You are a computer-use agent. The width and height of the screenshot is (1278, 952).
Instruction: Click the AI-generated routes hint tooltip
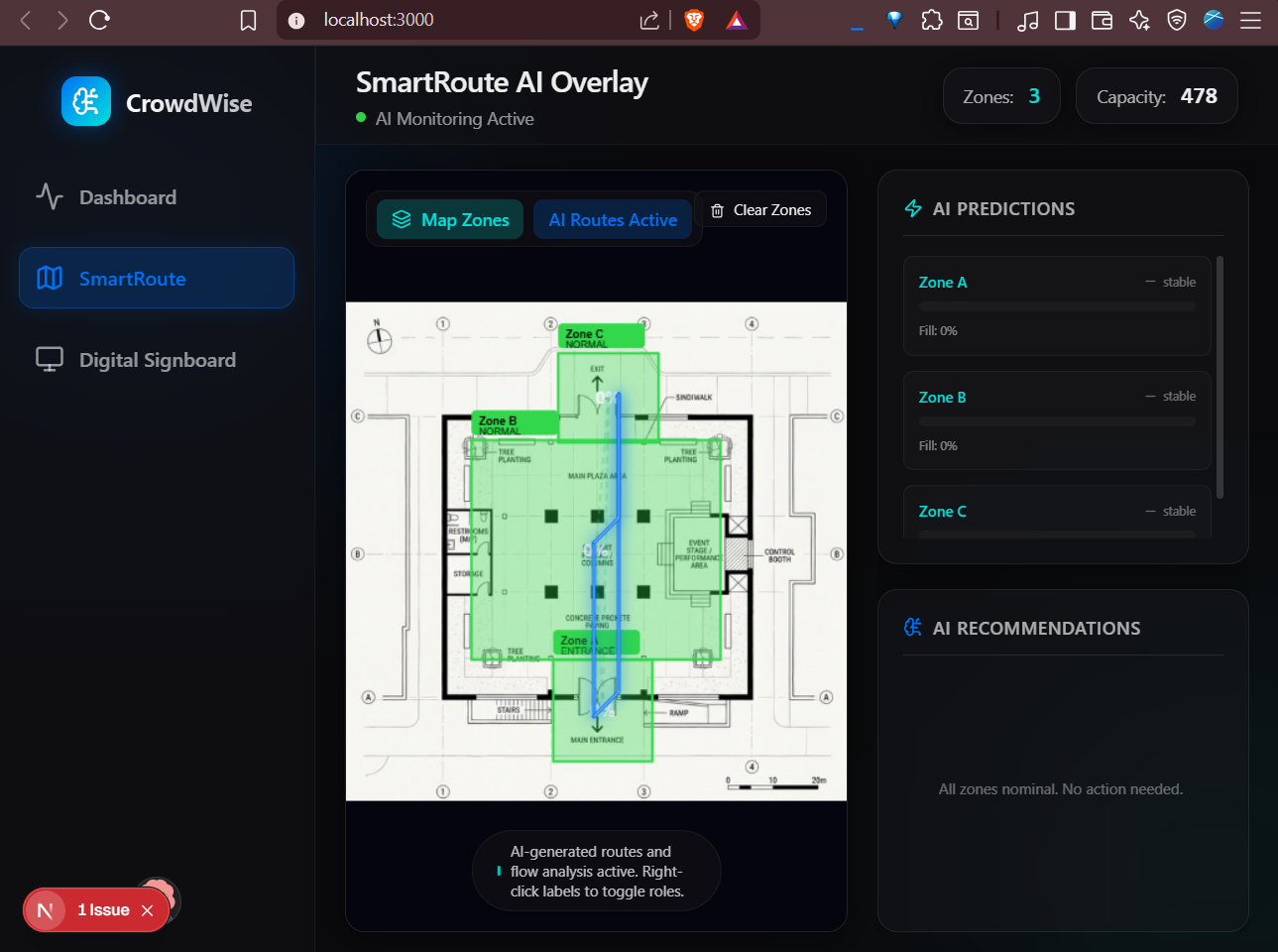pos(596,872)
